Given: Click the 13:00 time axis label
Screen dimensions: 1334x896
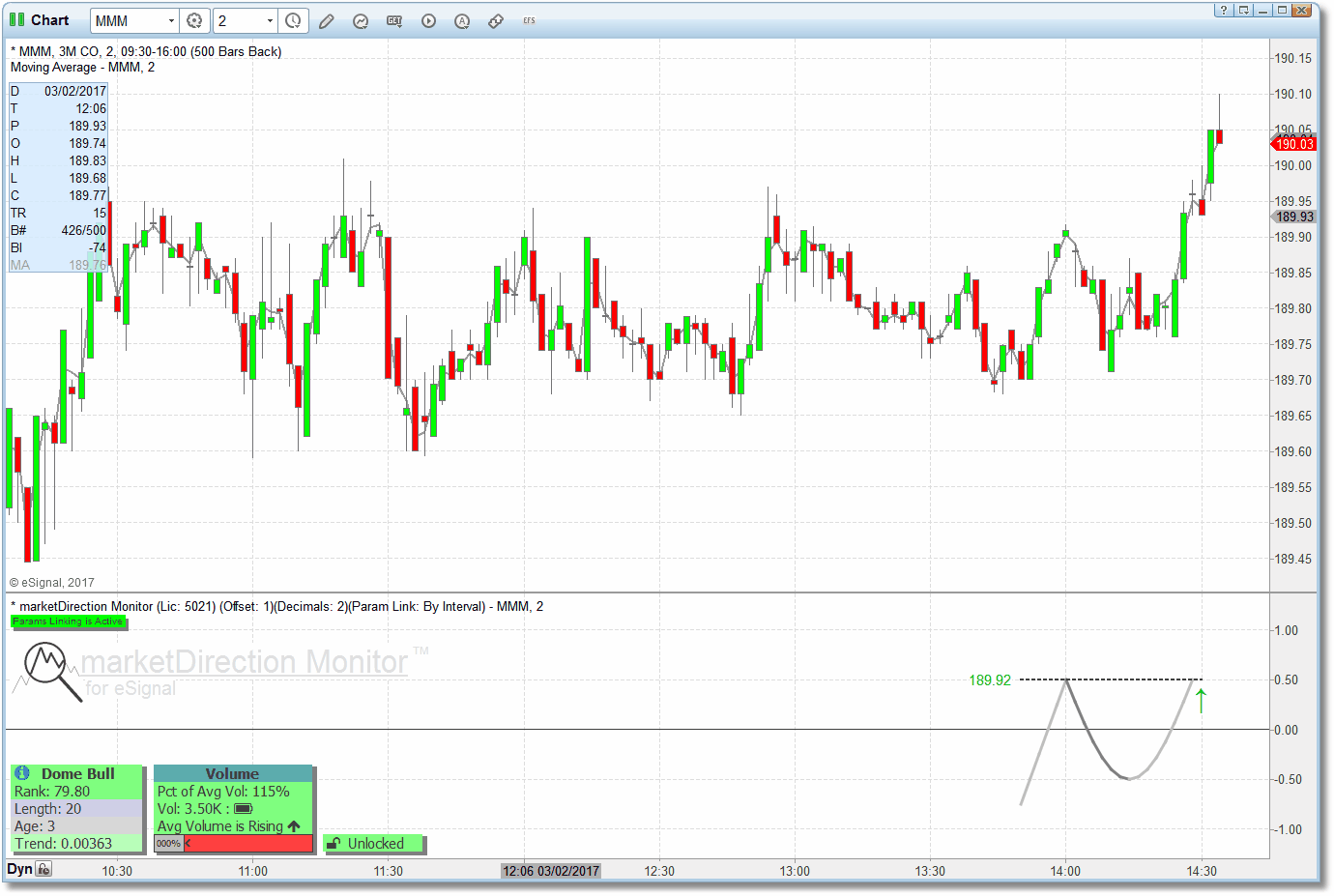Looking at the screenshot, I should point(795,871).
